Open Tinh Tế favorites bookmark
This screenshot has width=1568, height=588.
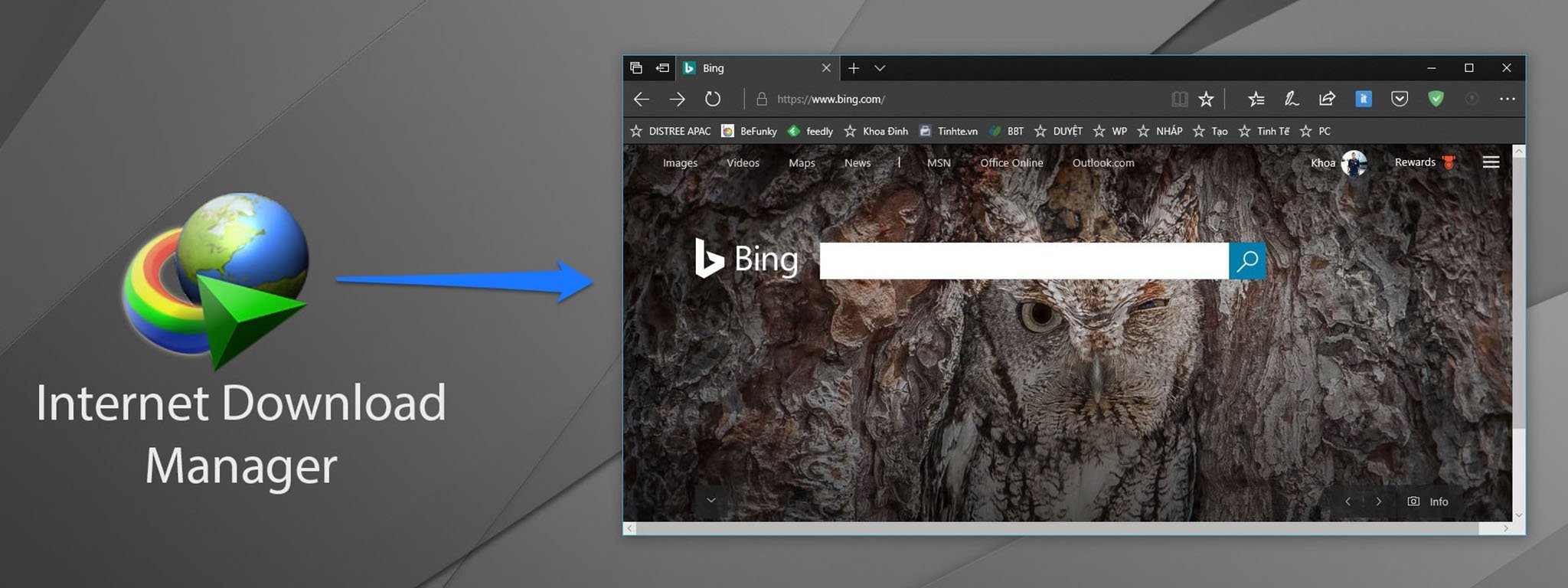tap(1264, 131)
